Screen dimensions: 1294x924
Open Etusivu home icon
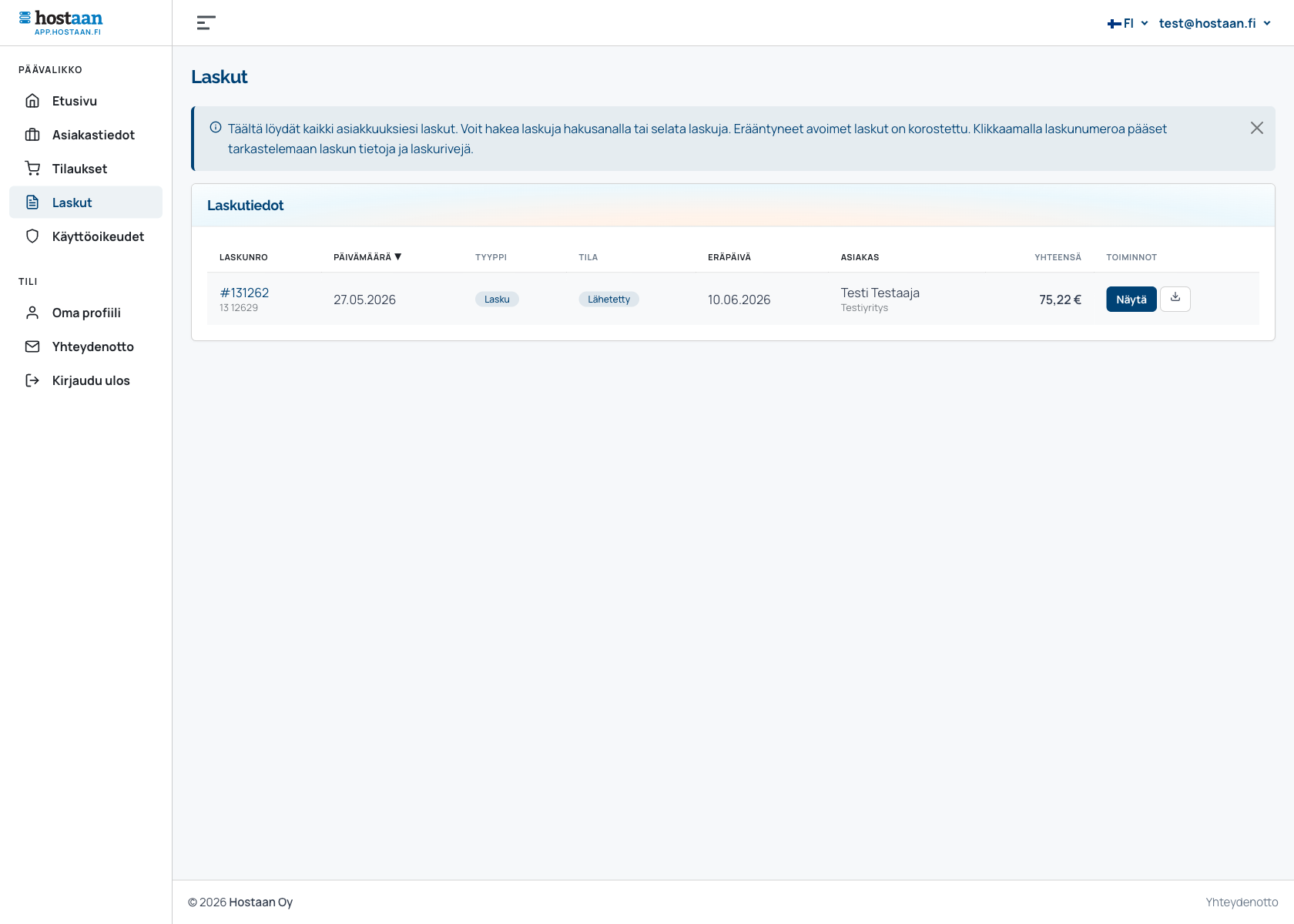click(32, 101)
